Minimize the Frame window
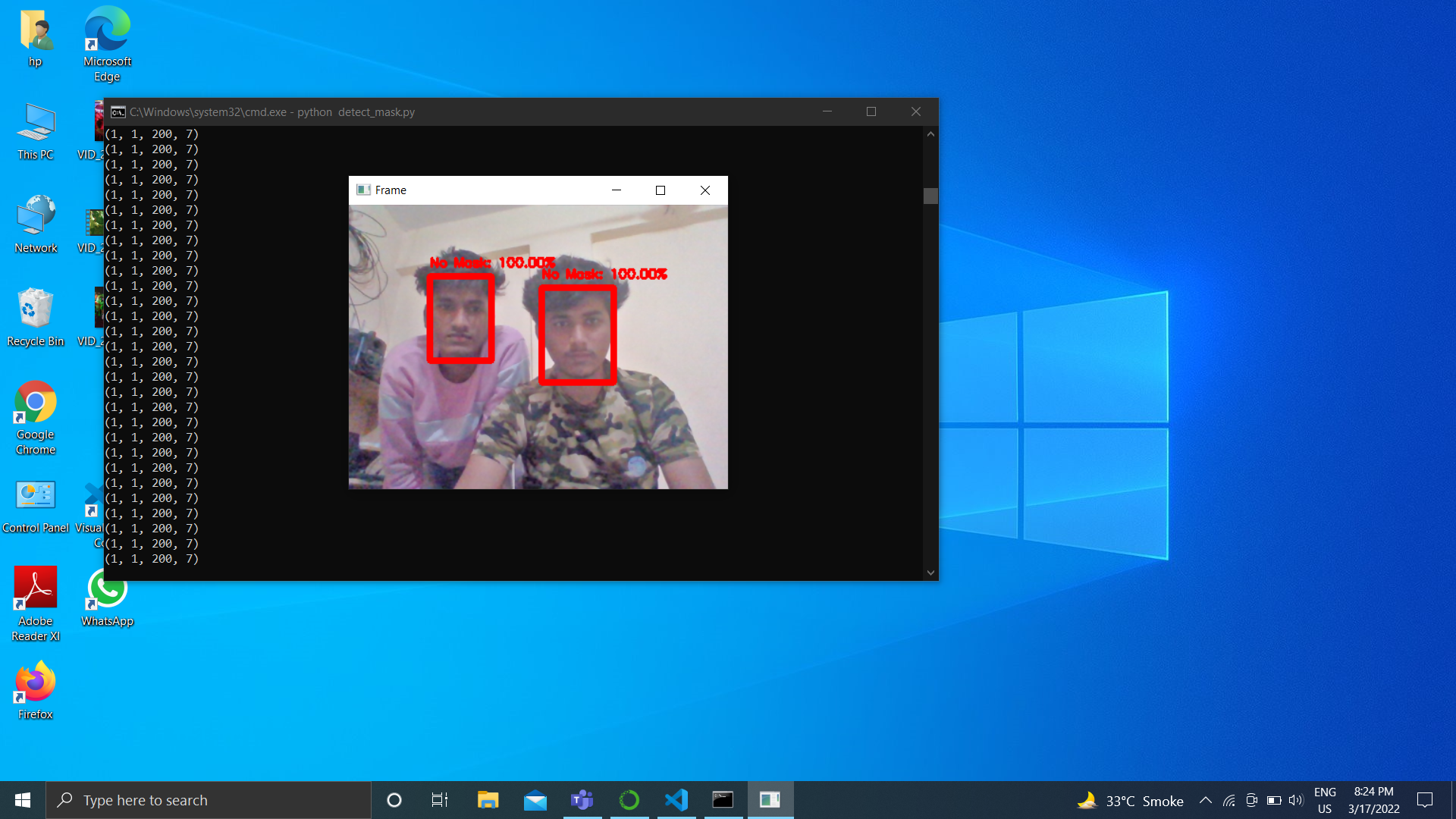The height and width of the screenshot is (819, 1456). [x=617, y=190]
